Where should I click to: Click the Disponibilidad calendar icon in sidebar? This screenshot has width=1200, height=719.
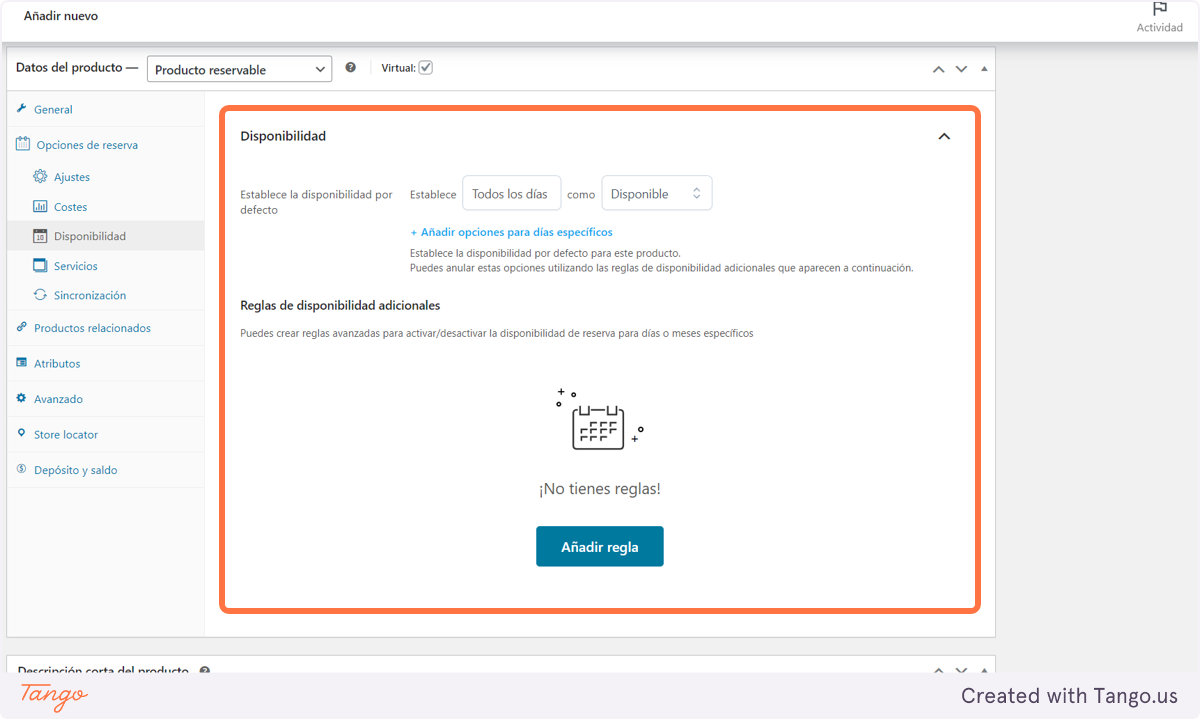[x=40, y=236]
